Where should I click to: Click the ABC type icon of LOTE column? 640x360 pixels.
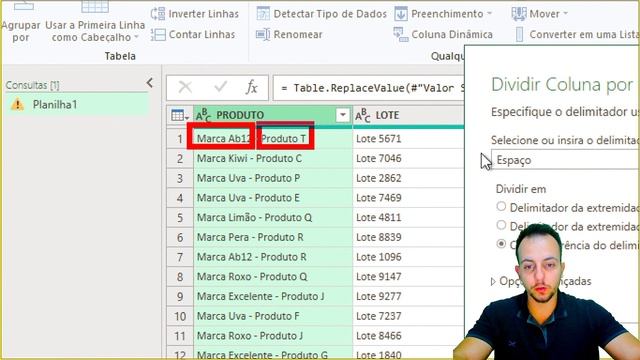[x=362, y=116]
